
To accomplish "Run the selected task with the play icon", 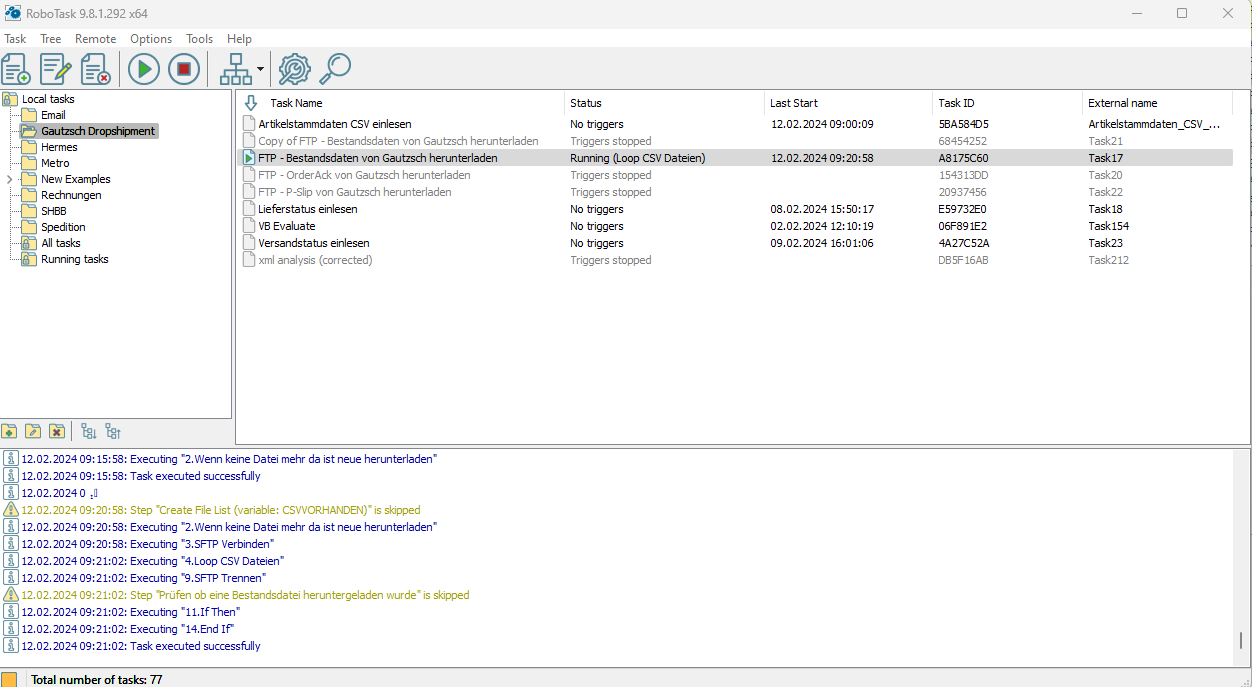I will (x=143, y=69).
